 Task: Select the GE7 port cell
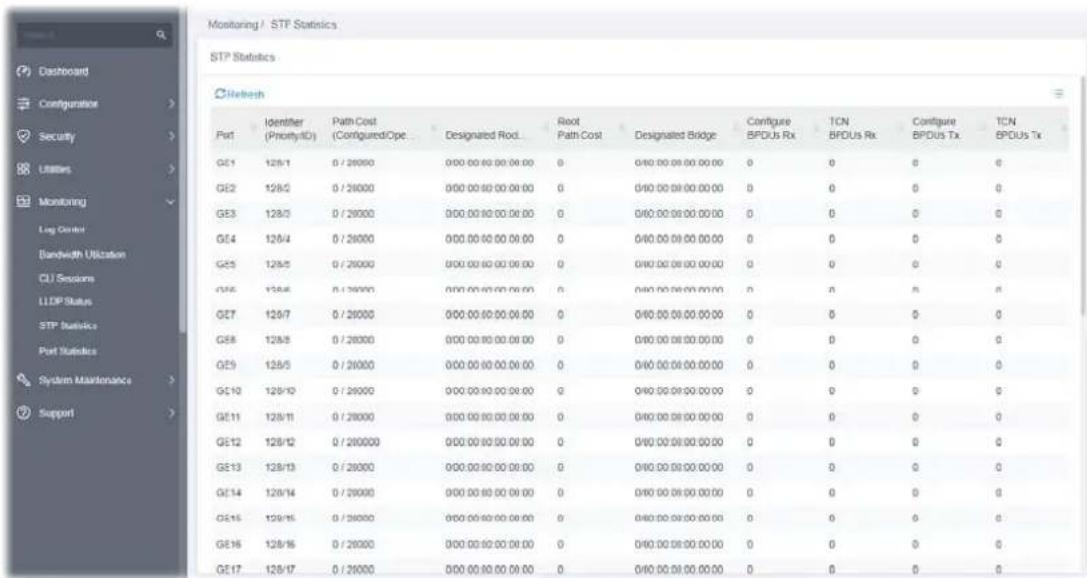[226, 315]
